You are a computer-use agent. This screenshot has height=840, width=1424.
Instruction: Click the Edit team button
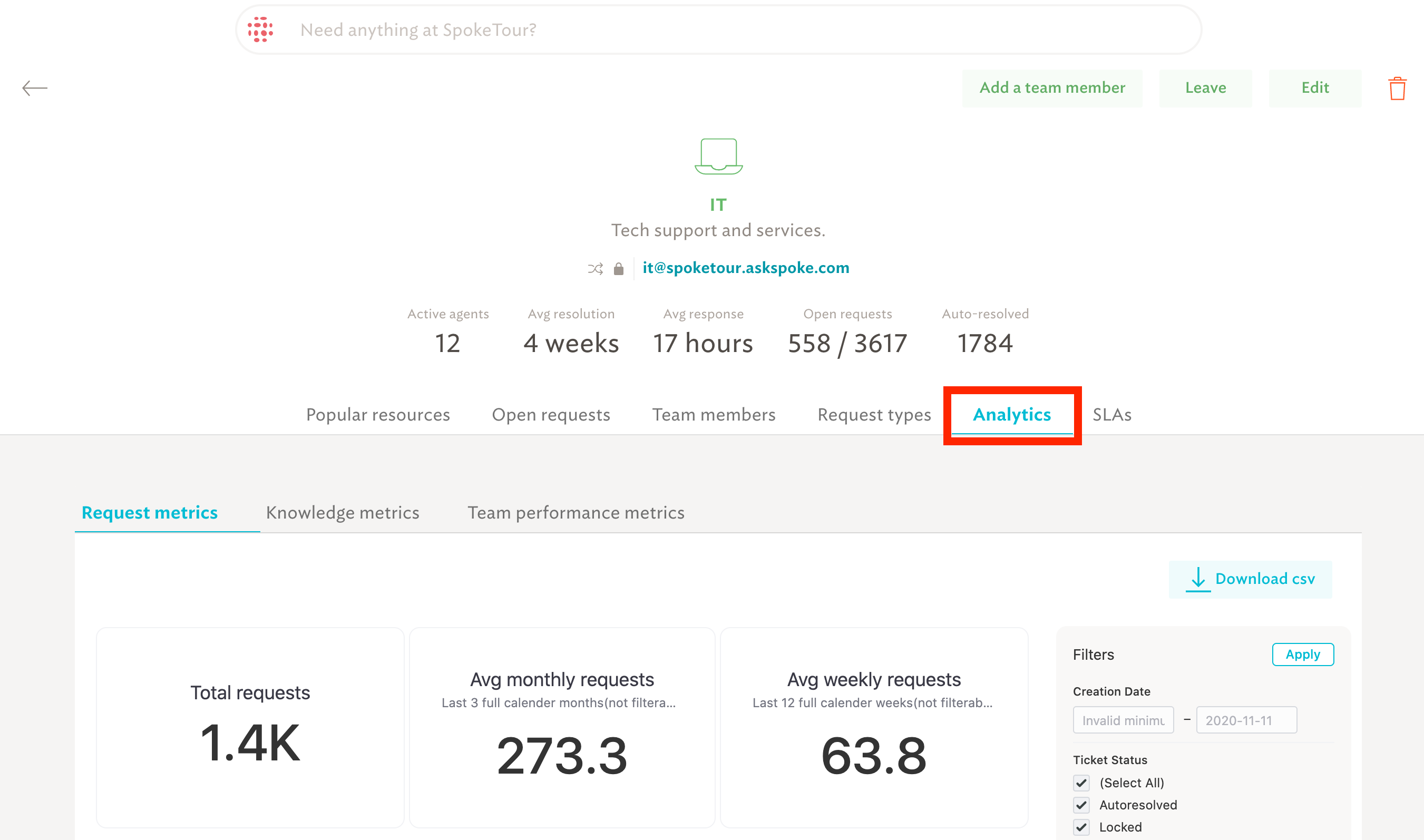pos(1315,87)
